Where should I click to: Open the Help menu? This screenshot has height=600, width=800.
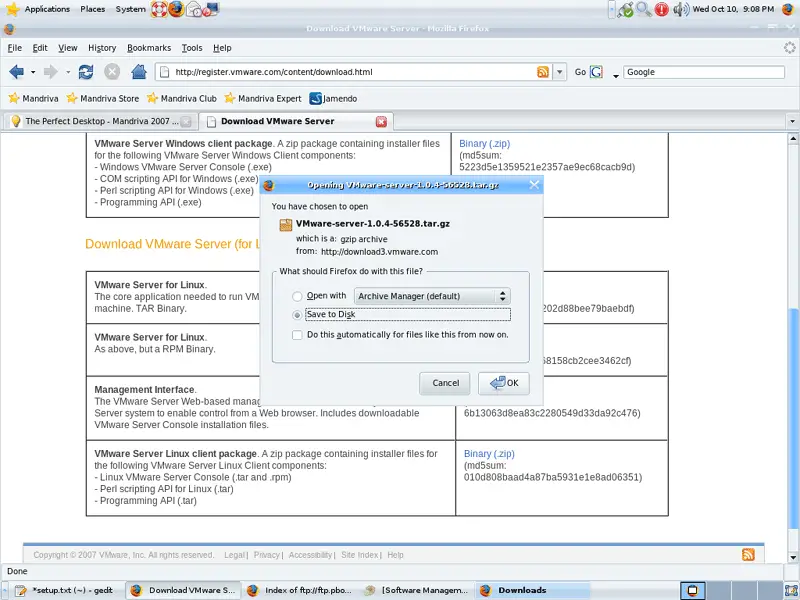(222, 48)
